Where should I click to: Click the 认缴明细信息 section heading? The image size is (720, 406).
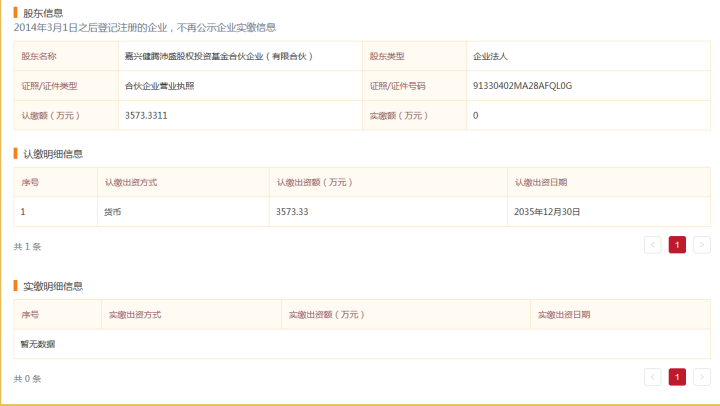pos(52,153)
